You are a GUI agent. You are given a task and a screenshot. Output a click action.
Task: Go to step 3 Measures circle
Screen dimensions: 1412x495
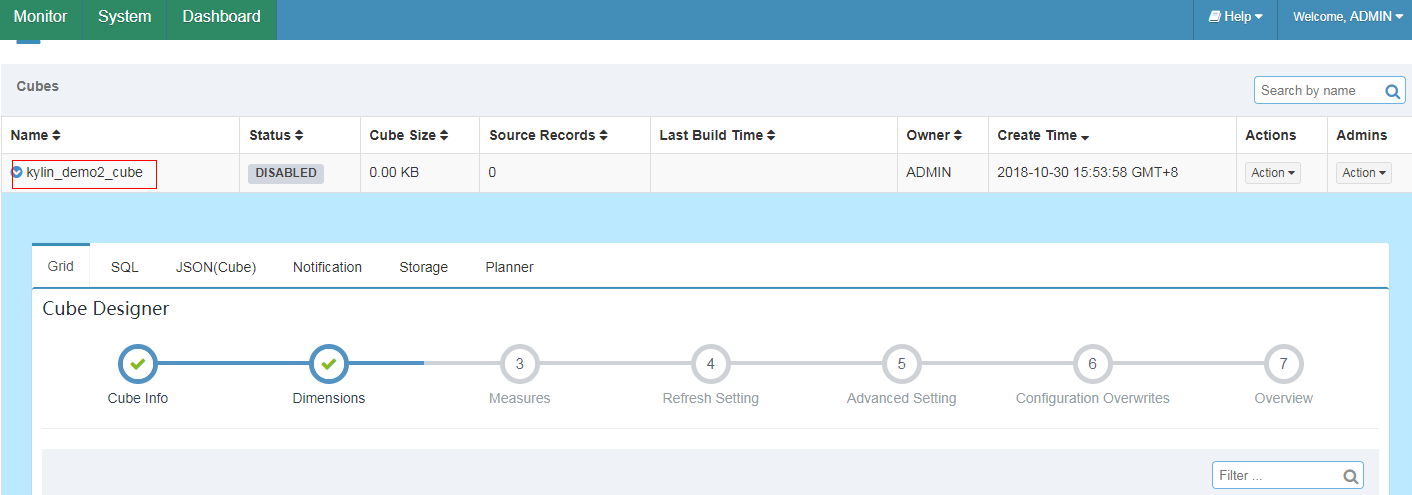(x=520, y=364)
